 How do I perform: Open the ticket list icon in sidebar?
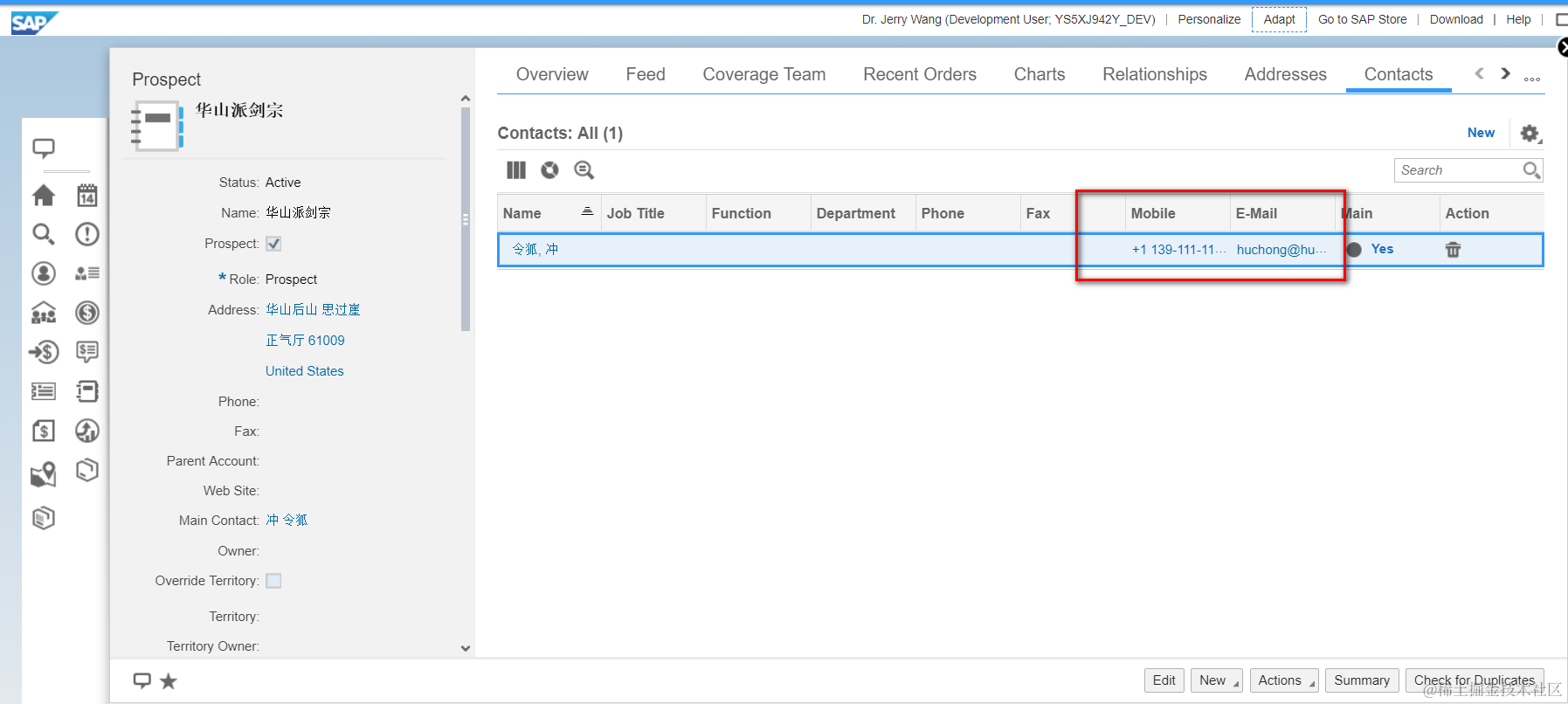click(44, 391)
